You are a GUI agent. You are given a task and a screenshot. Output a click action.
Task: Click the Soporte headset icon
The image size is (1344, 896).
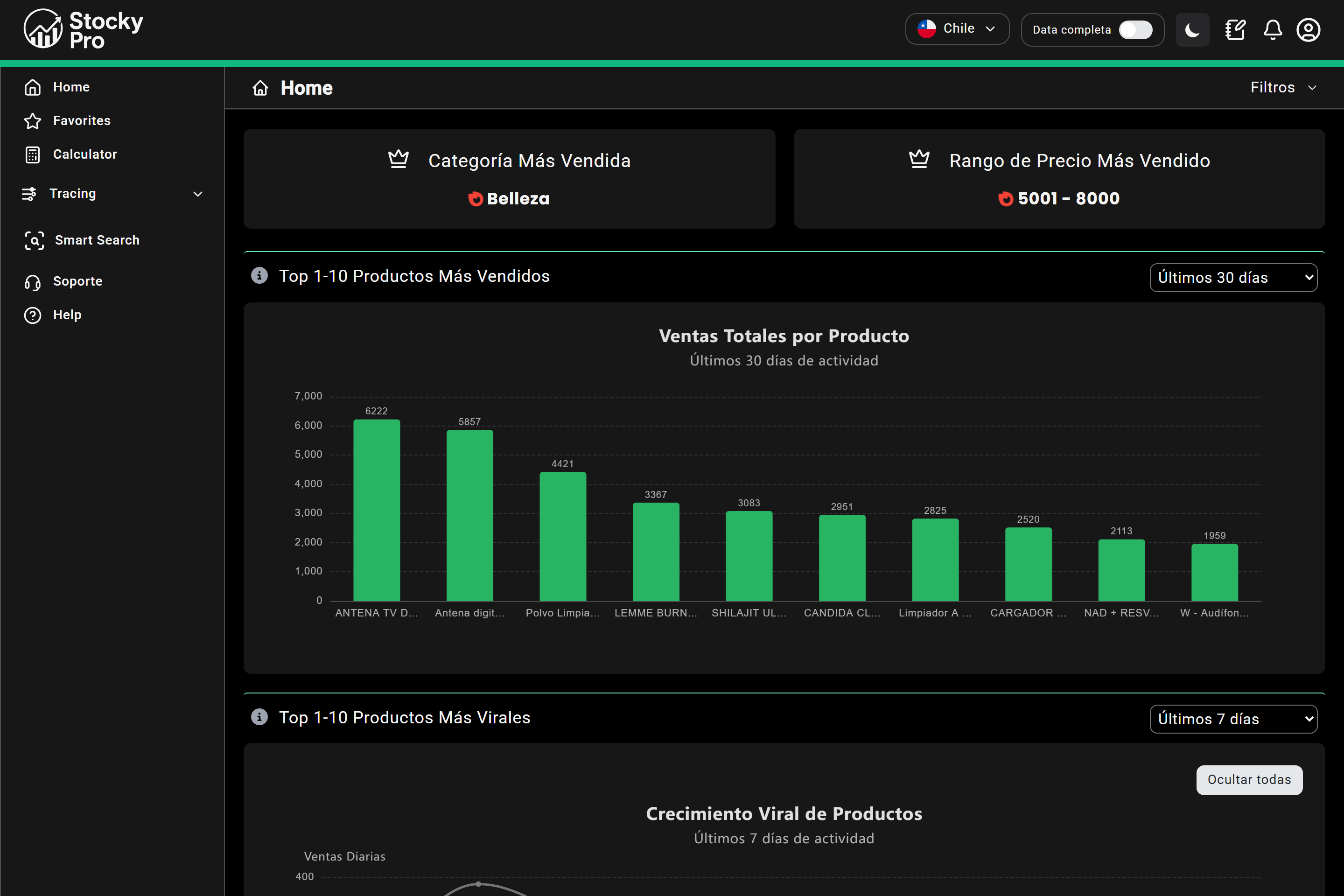click(x=33, y=282)
